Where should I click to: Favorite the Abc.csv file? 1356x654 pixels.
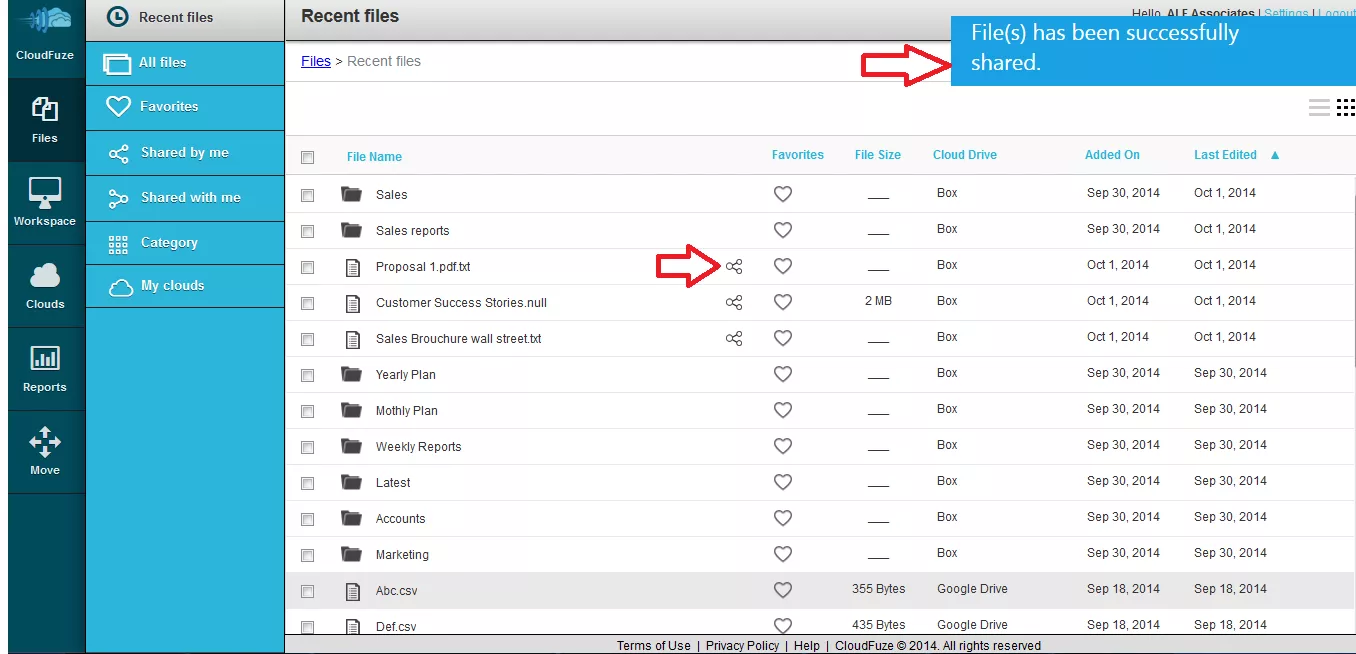[783, 590]
